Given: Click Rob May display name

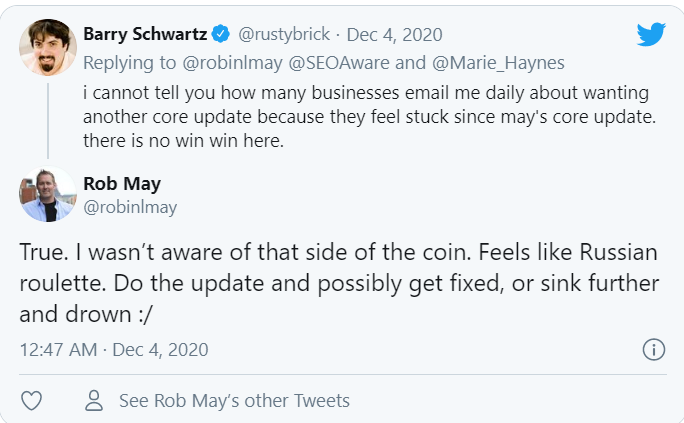Looking at the screenshot, I should 123,183.
